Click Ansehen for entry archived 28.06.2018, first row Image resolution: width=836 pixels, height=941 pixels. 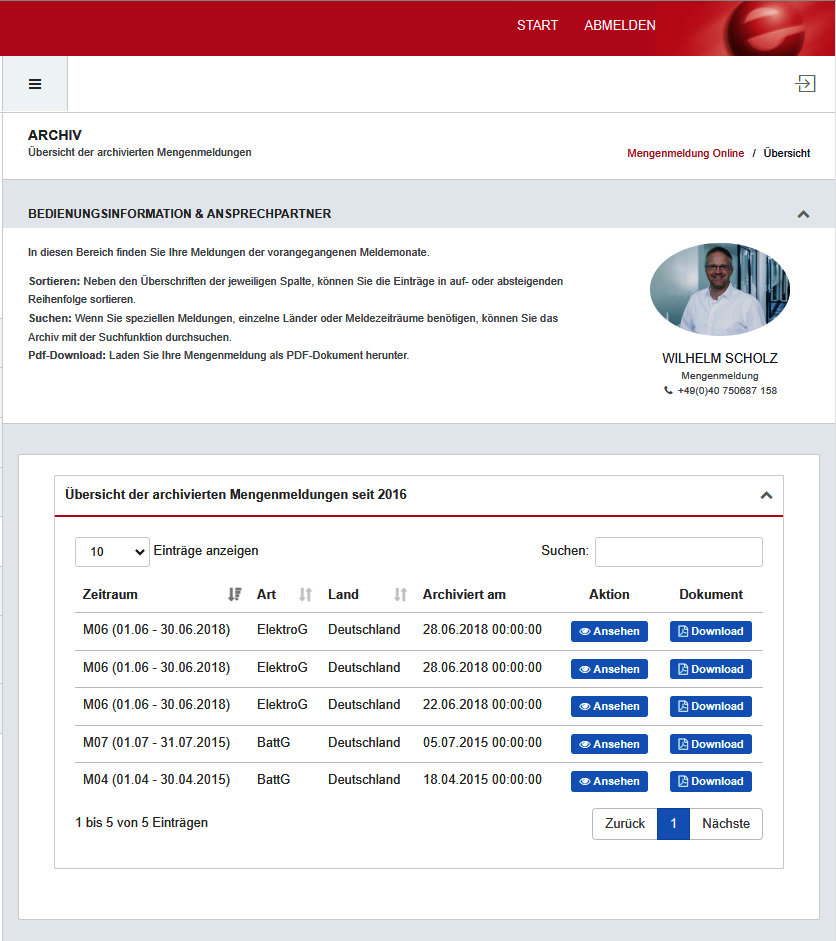609,631
